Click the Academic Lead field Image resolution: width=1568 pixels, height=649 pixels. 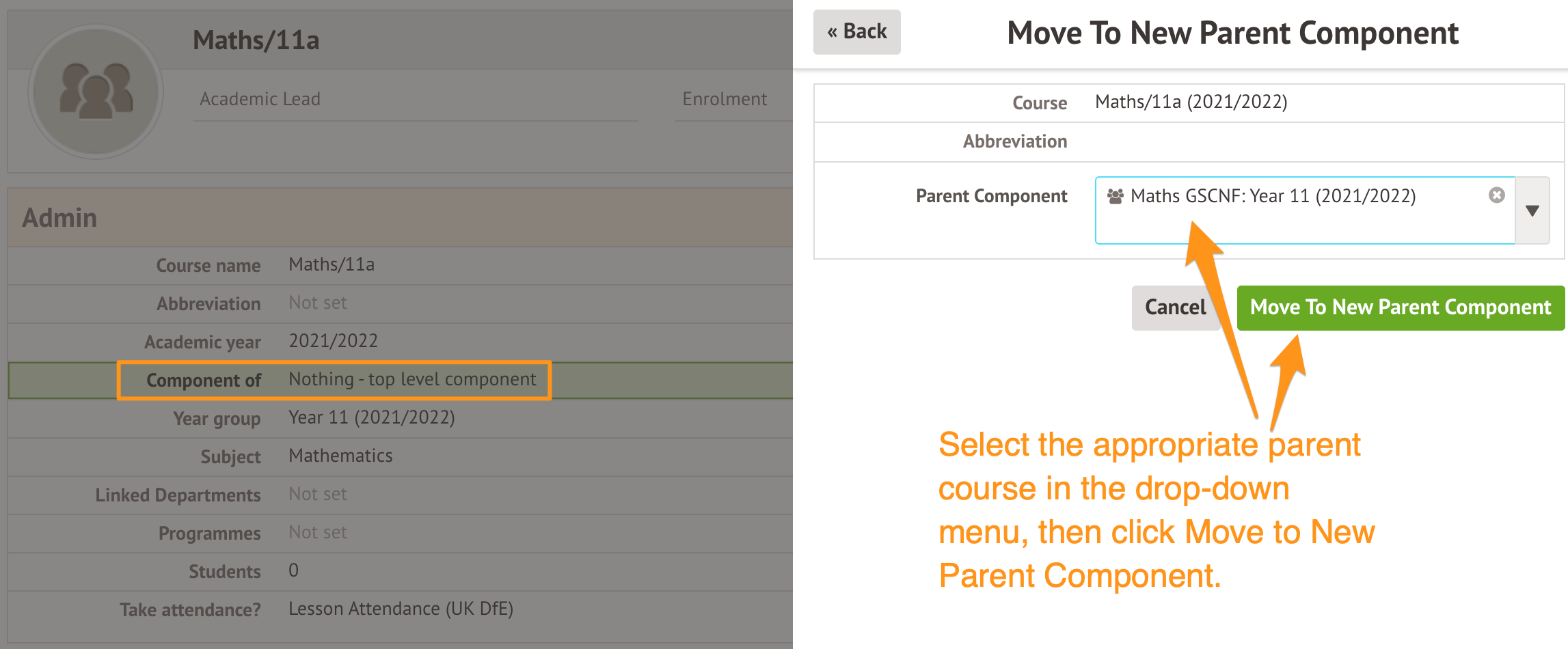coord(260,99)
